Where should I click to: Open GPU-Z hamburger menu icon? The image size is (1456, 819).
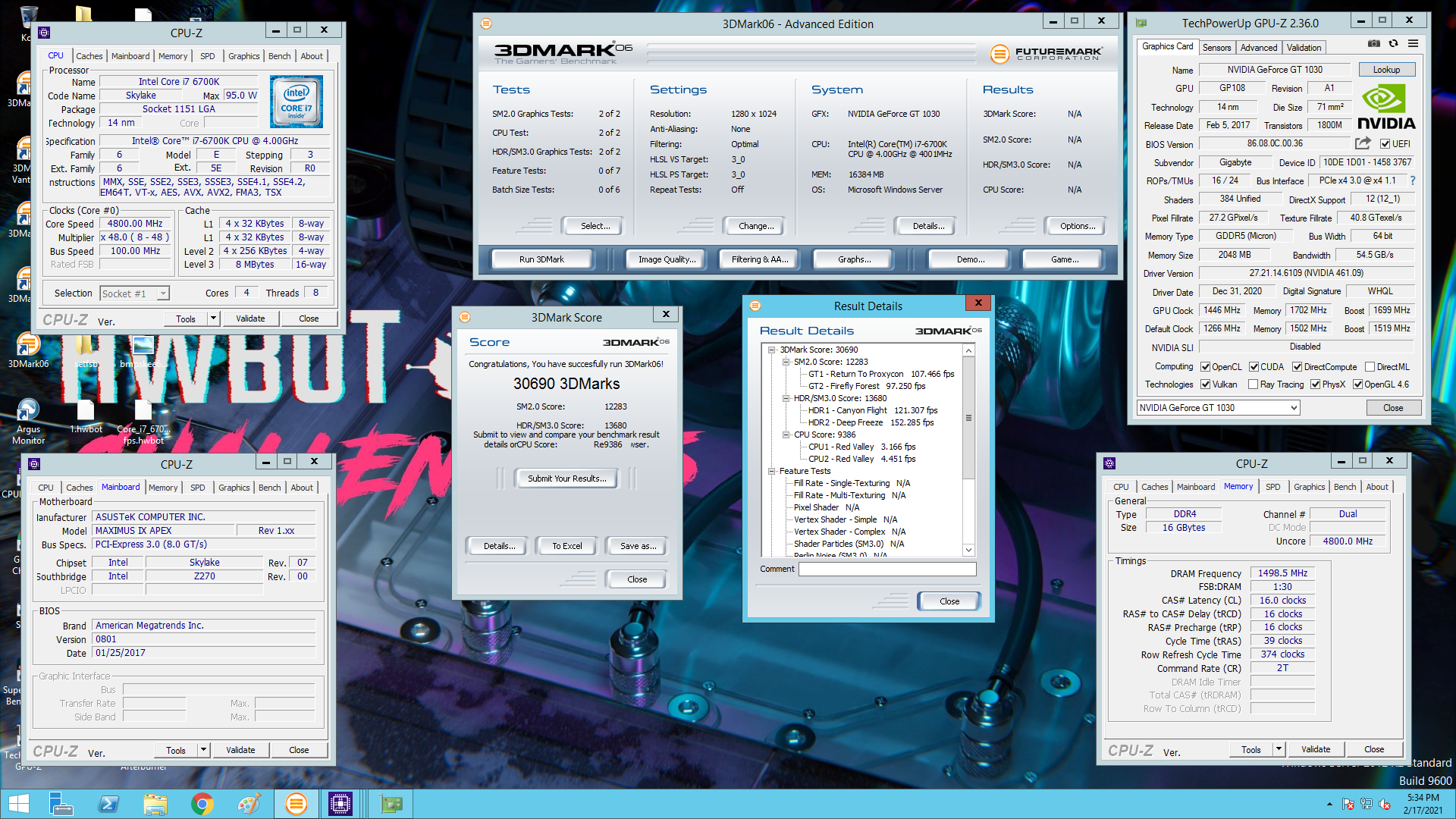(1413, 44)
